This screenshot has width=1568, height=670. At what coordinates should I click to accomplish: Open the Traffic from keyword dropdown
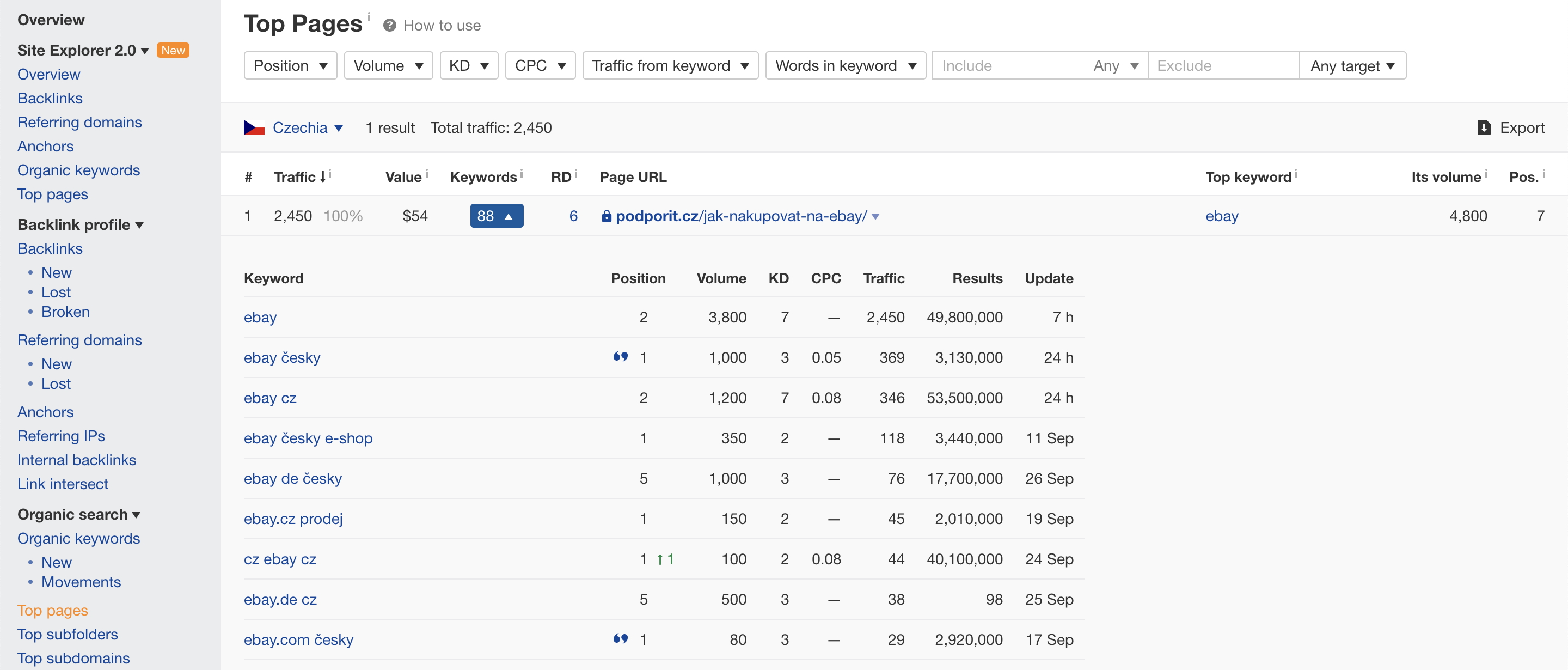[x=670, y=66]
